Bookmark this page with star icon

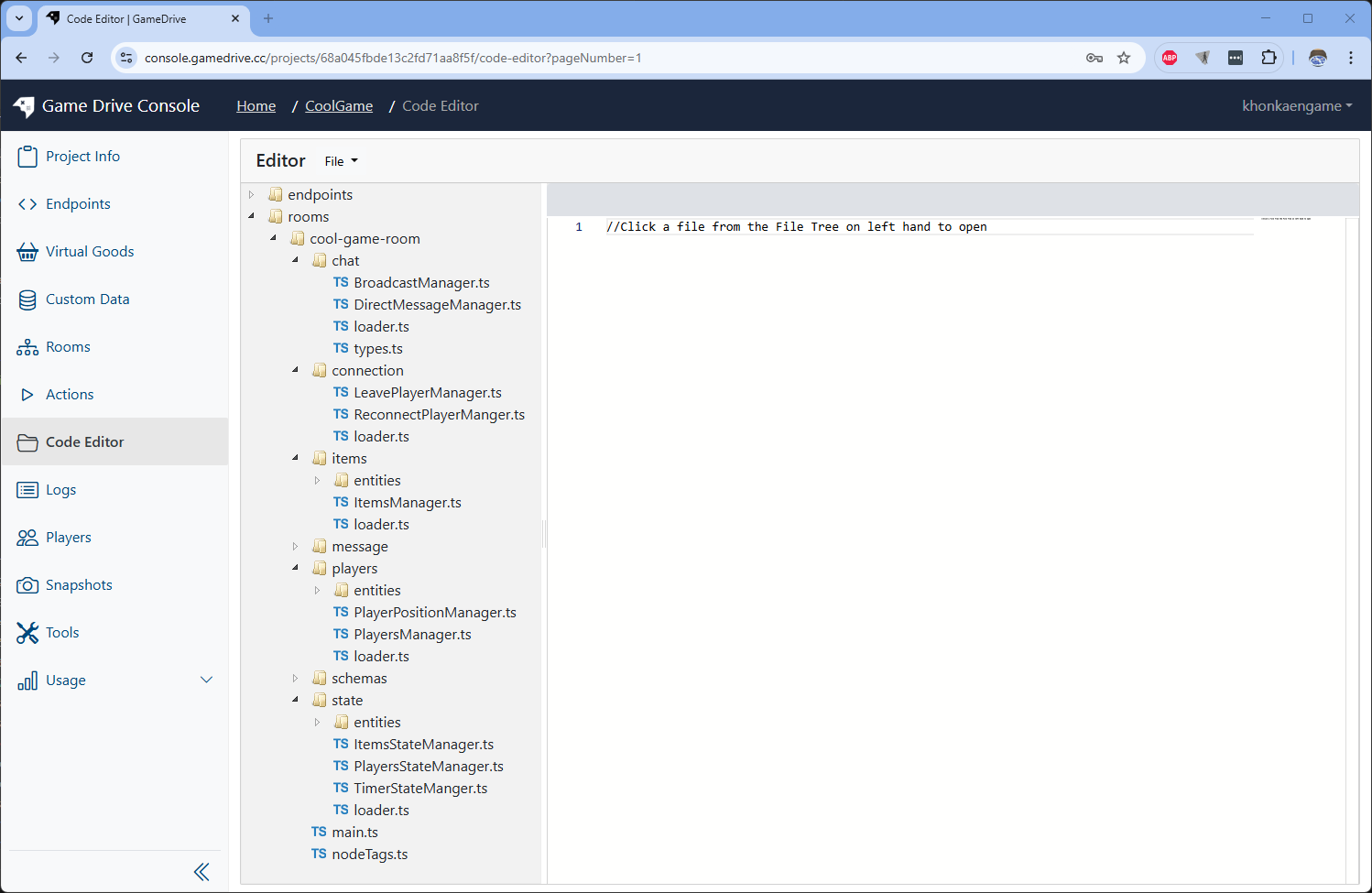point(1124,58)
